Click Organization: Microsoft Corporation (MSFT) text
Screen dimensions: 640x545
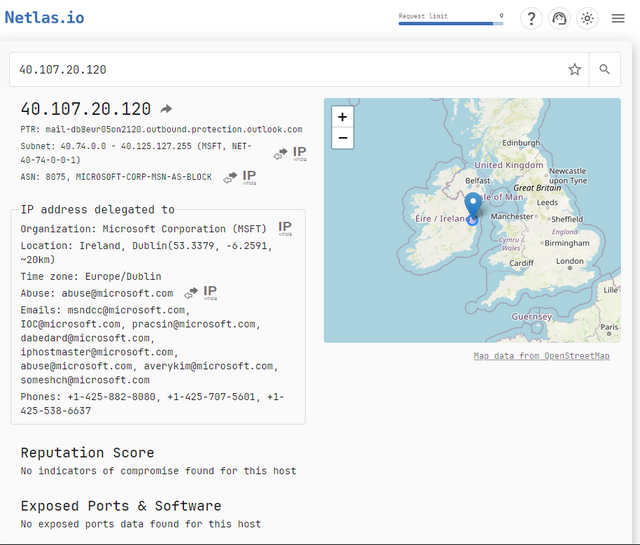pyautogui.click(x=143, y=229)
